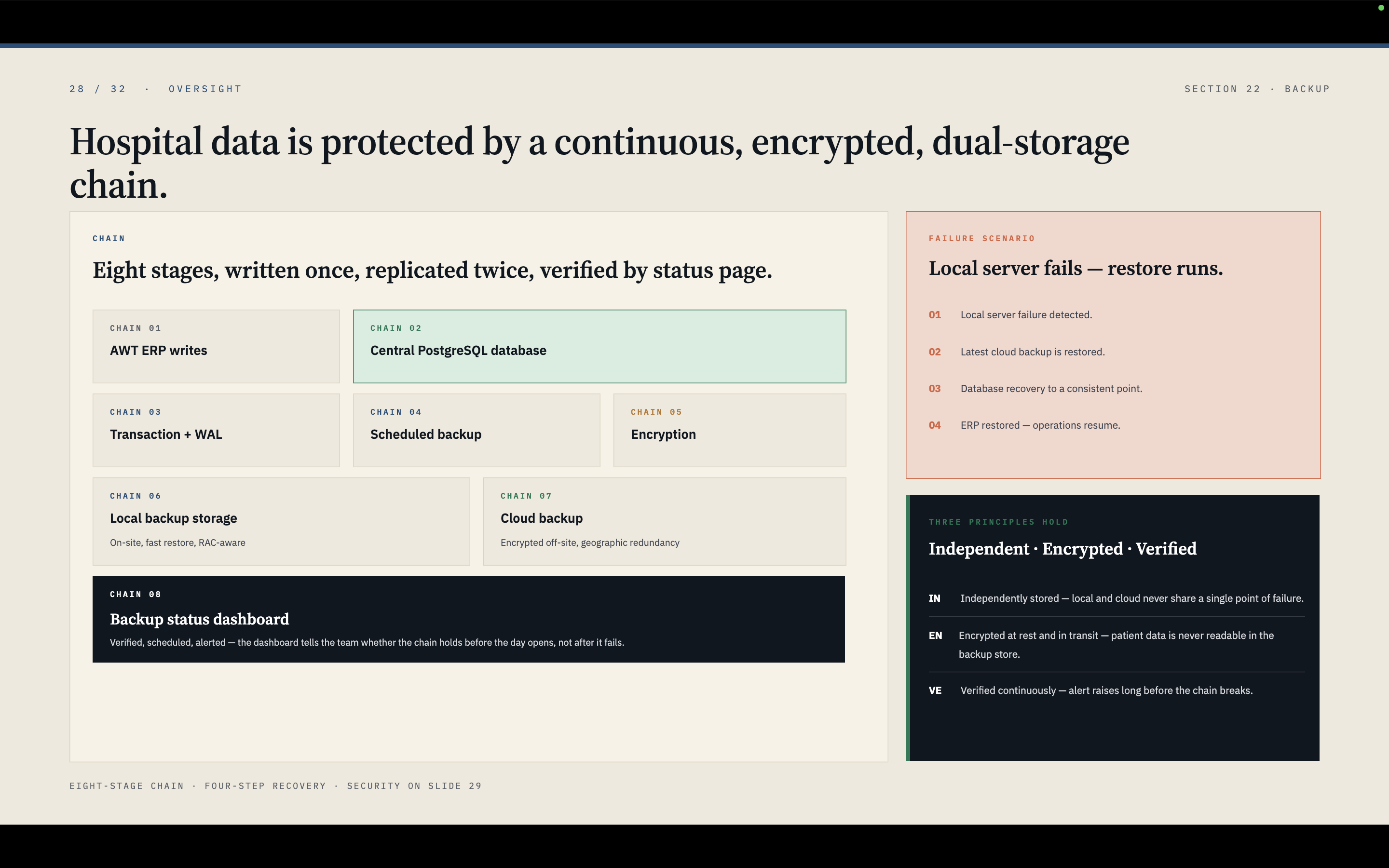Select the 'Central PostgreSQL database' card
This screenshot has height=868, width=1389.
[599, 346]
